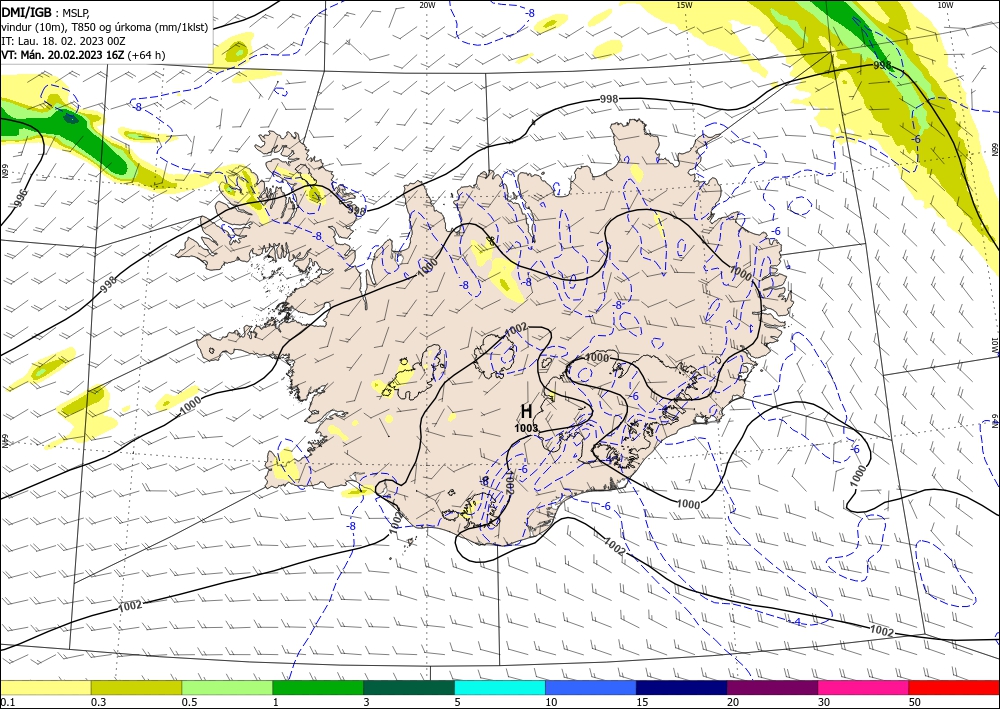Viewport: 1000px width, 709px height.
Task: Click the 'VT: Mán. 20.02.2023 16Z' valid time
Action: click(63, 55)
